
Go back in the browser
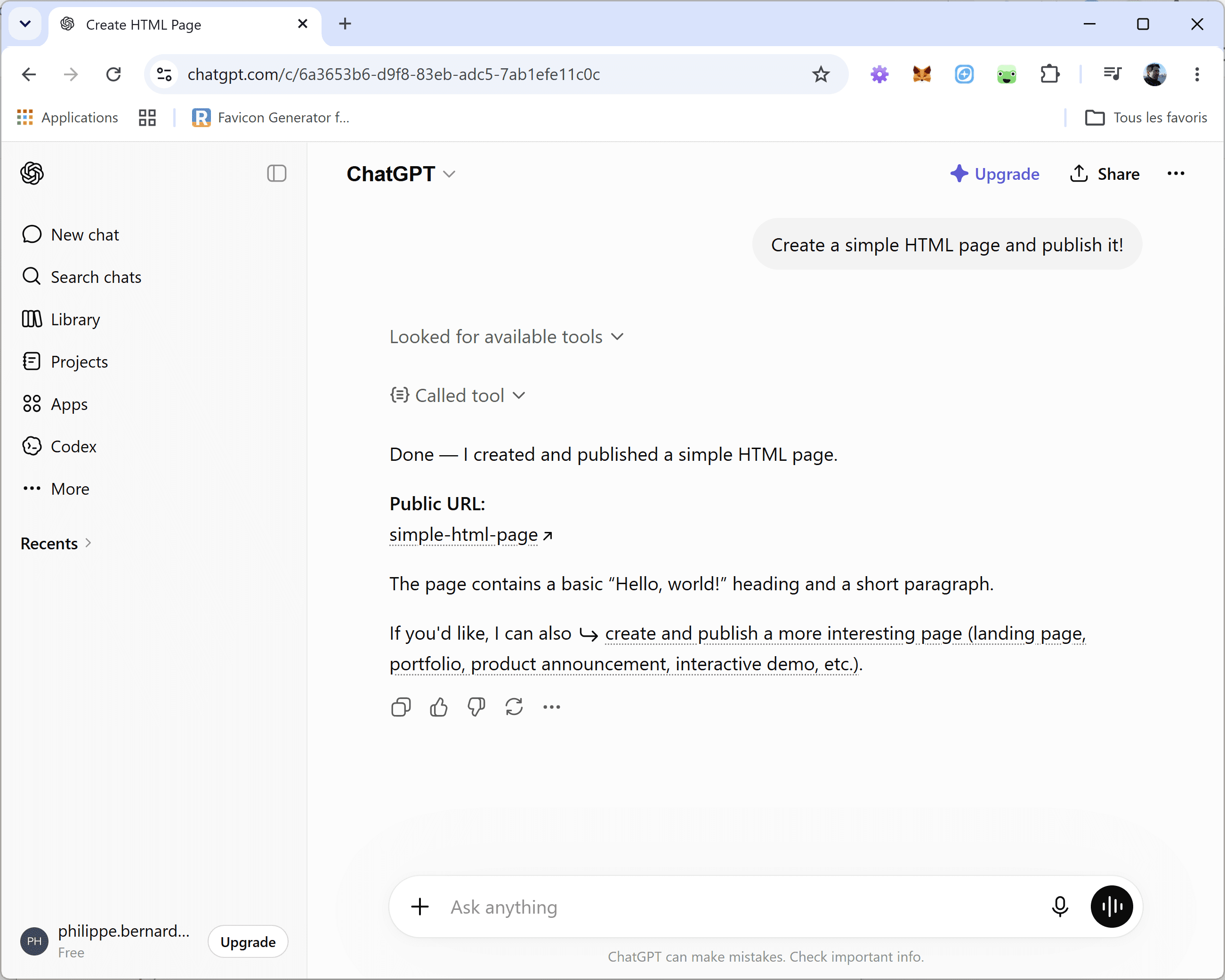point(29,74)
